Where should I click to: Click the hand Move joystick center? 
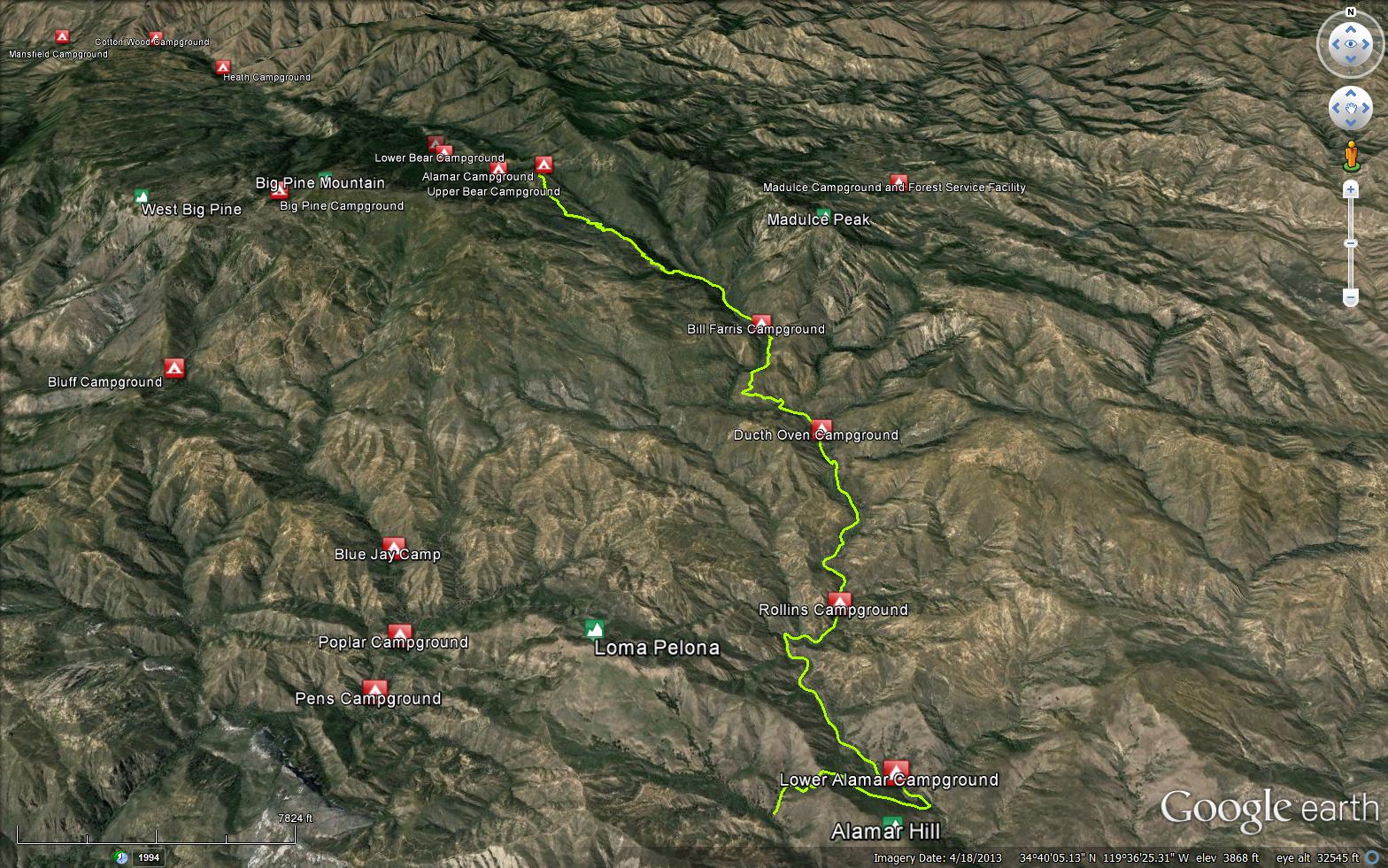(1351, 108)
